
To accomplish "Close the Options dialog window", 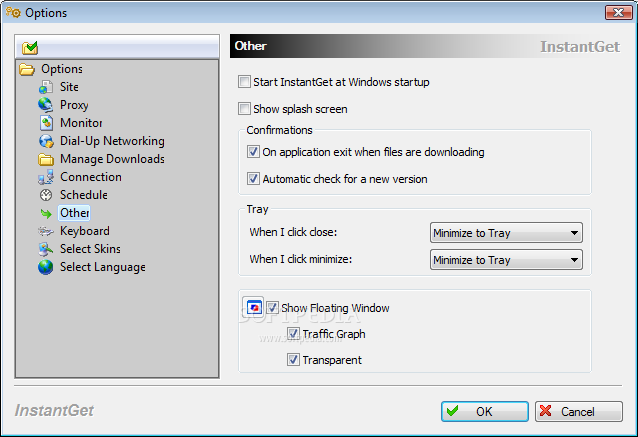I will tap(618, 13).
